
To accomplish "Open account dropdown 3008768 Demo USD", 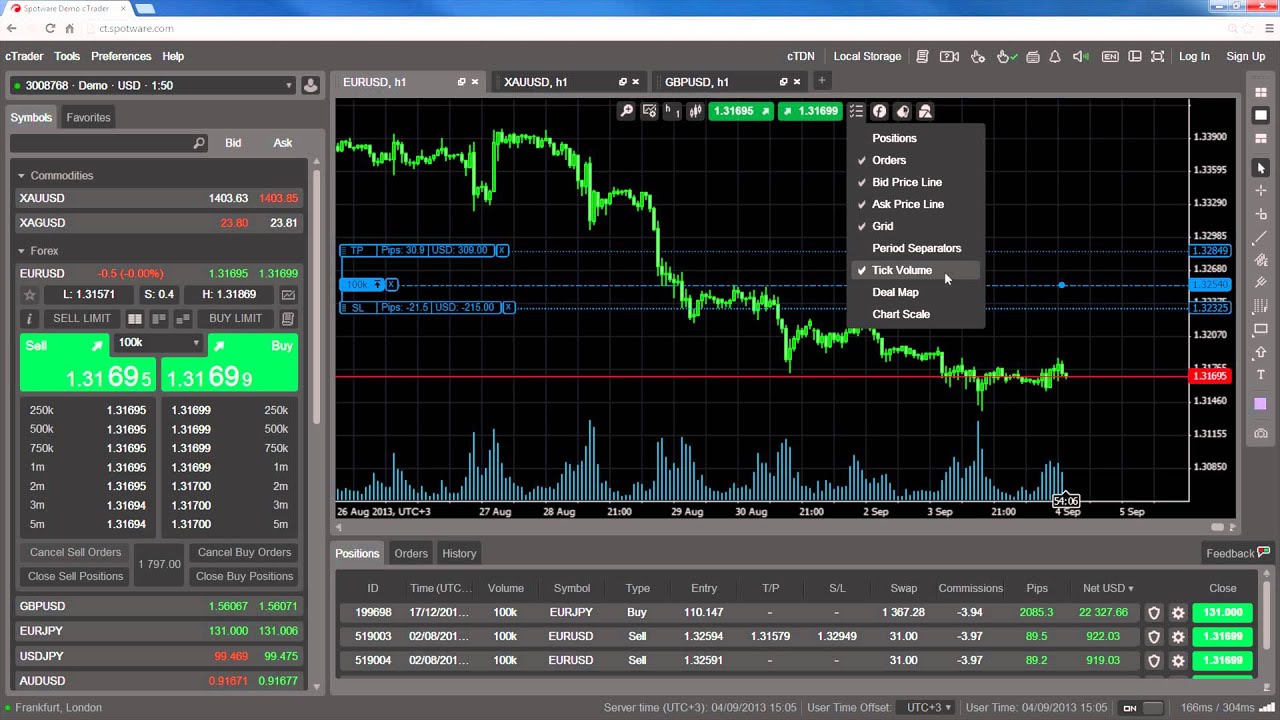I will tap(153, 85).
